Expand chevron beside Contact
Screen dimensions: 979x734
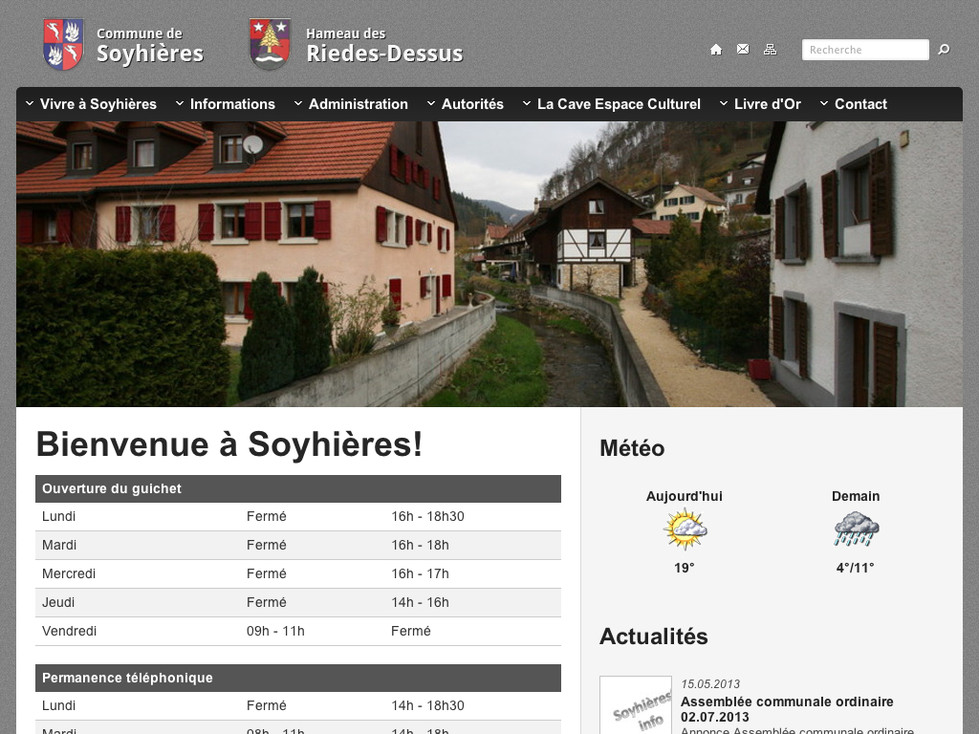pos(824,103)
